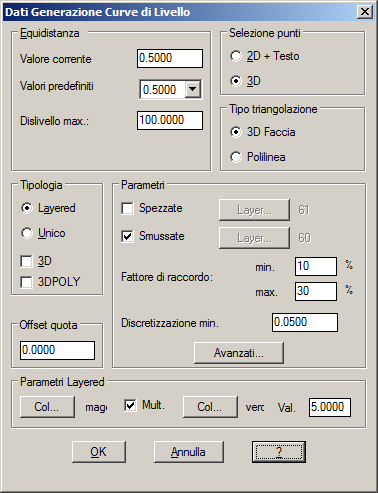The image size is (378, 493).
Task: Open the Avanzati settings
Action: 239,353
